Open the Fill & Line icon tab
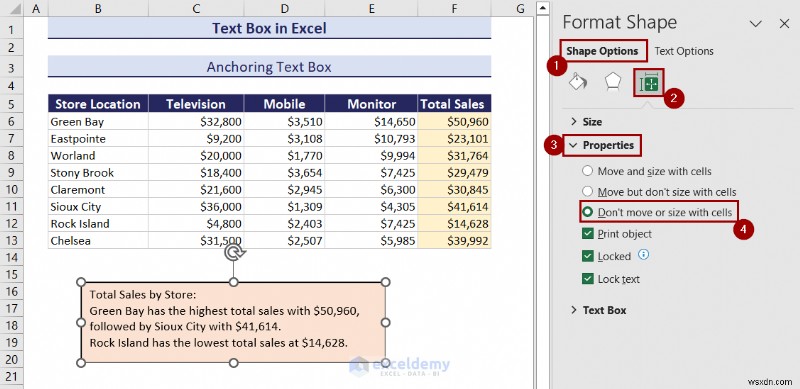Image resolution: width=800 pixels, height=389 pixels. pos(578,82)
